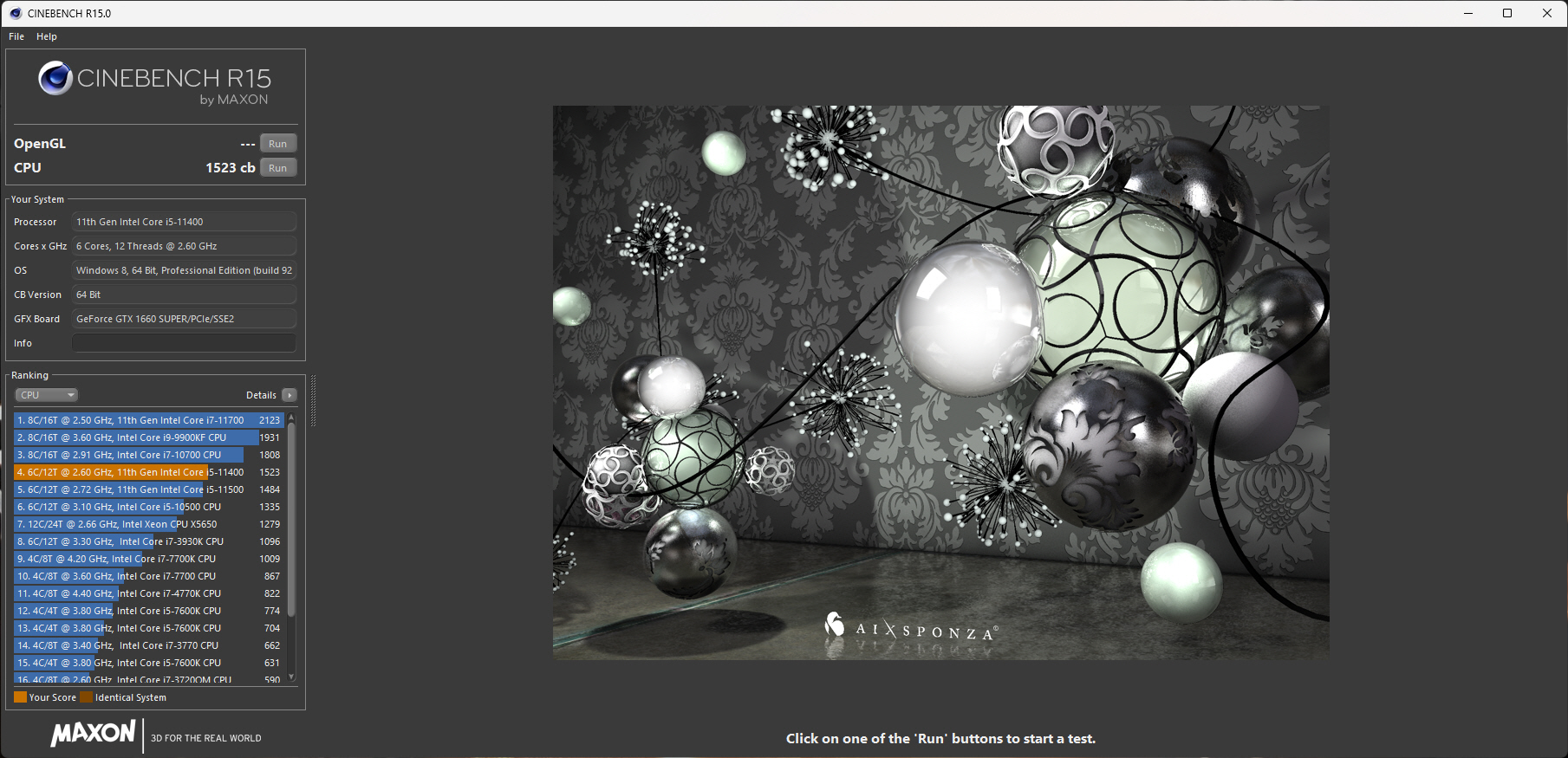Maximize the Cinebench window

[1507, 13]
